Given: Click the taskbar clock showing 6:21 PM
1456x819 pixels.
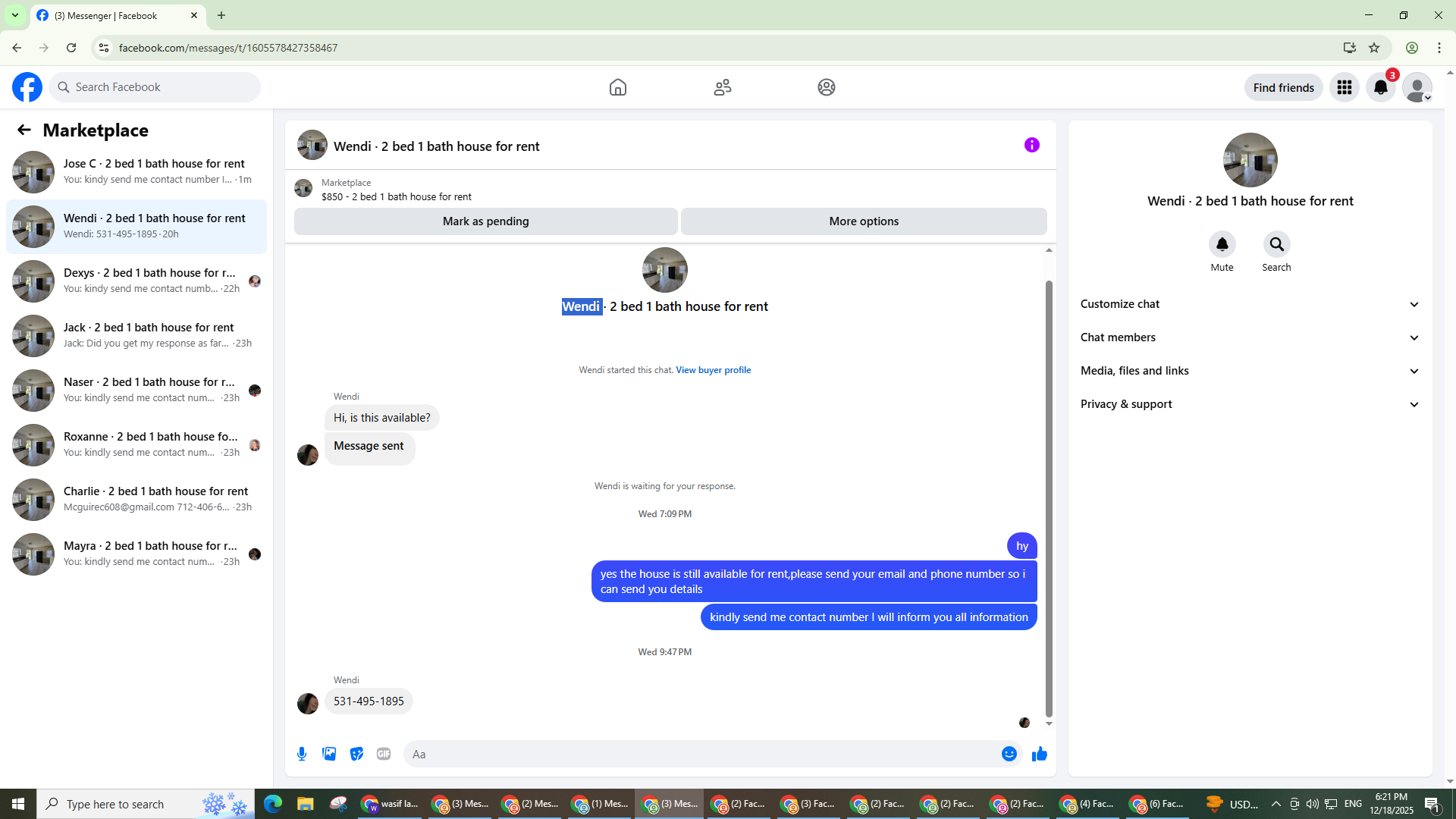Looking at the screenshot, I should [1392, 804].
